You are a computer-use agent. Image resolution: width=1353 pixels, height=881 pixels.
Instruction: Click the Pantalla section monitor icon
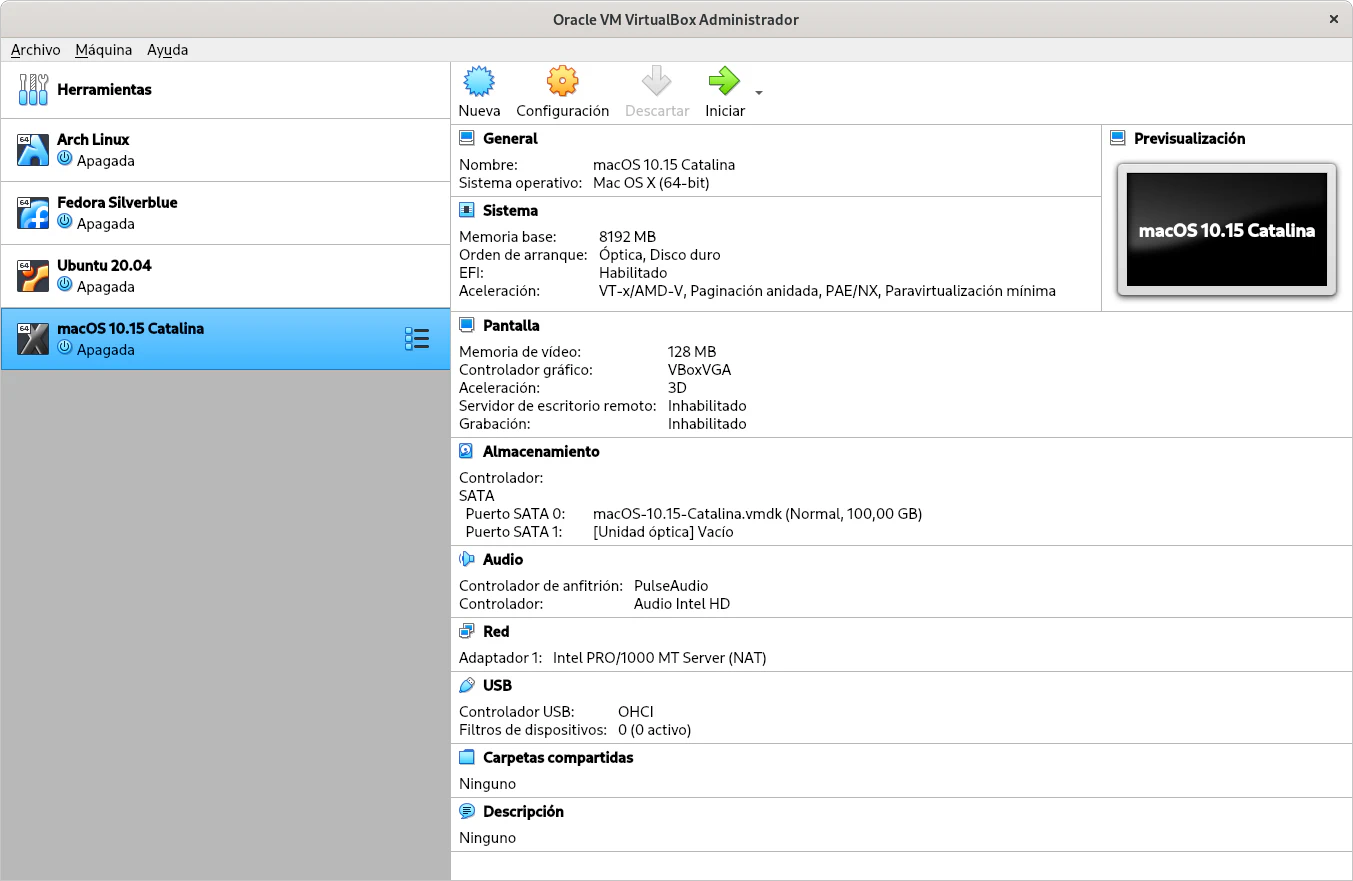[467, 326]
